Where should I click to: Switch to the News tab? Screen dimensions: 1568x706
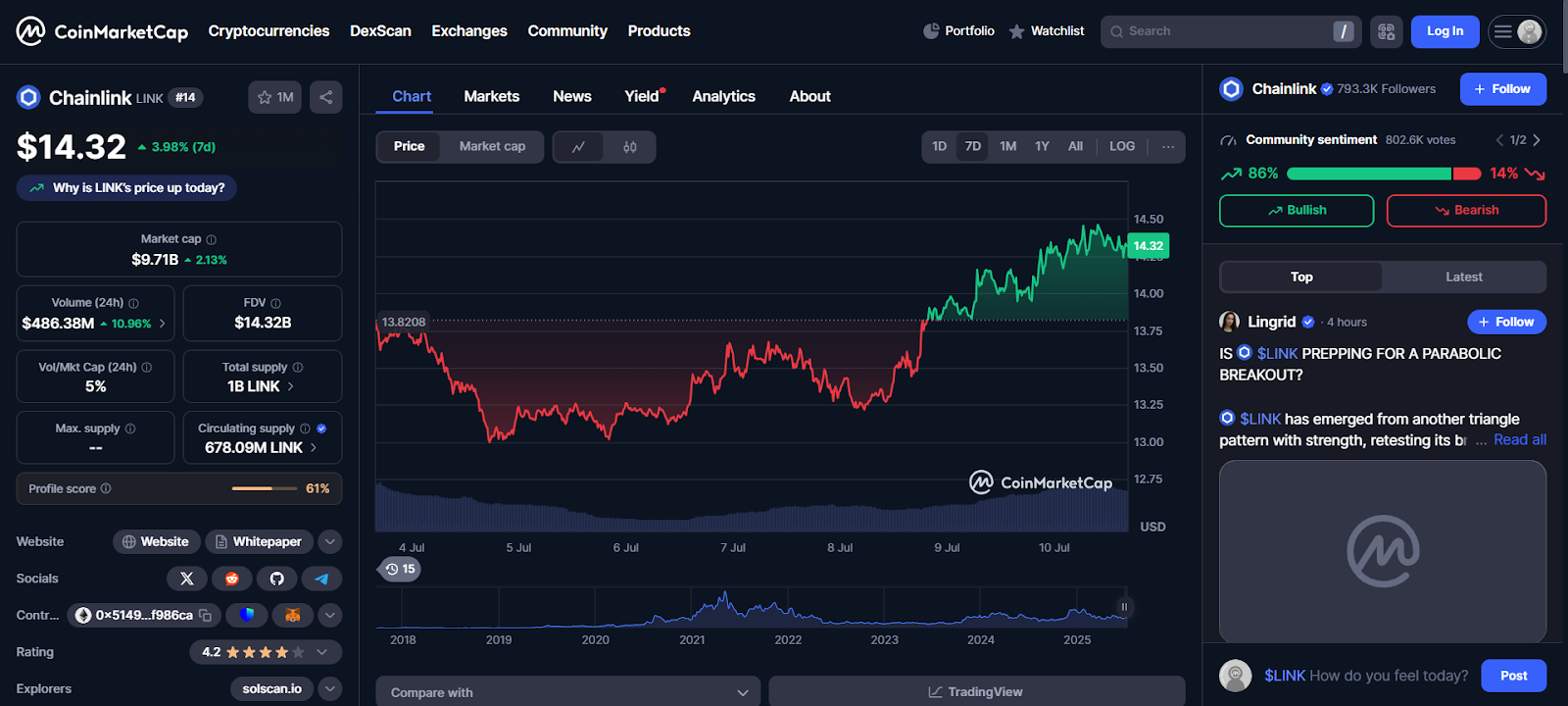(x=572, y=96)
